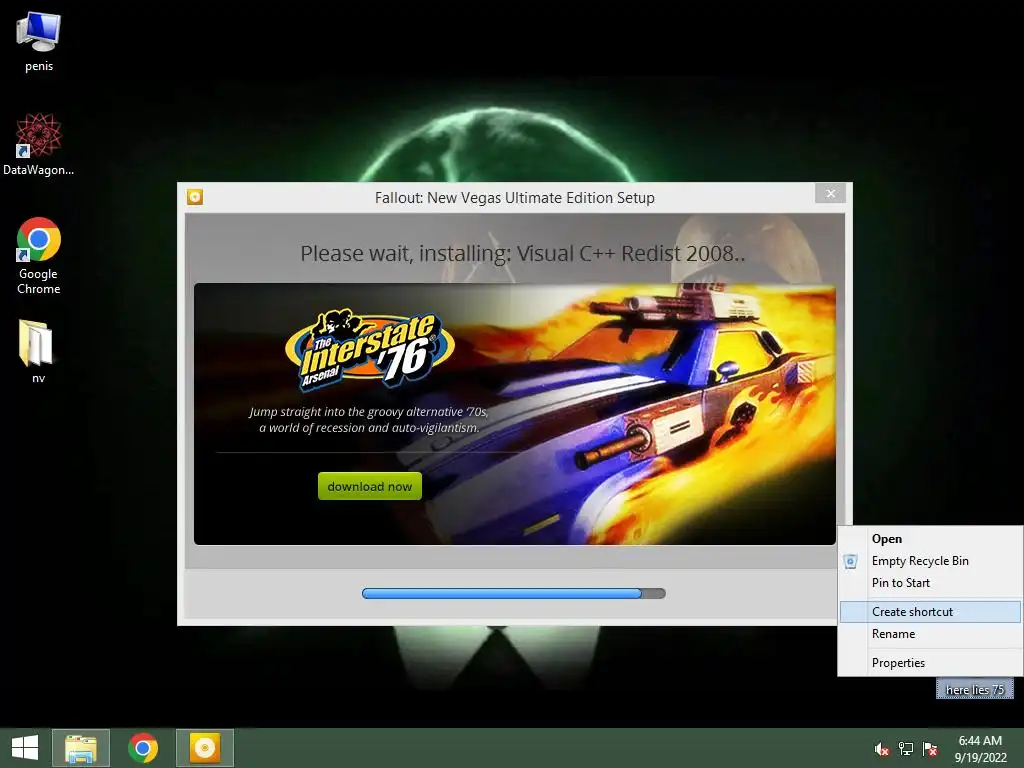Open the 'penis' computer desktop icon
This screenshot has width=1024, height=768.
point(39,42)
